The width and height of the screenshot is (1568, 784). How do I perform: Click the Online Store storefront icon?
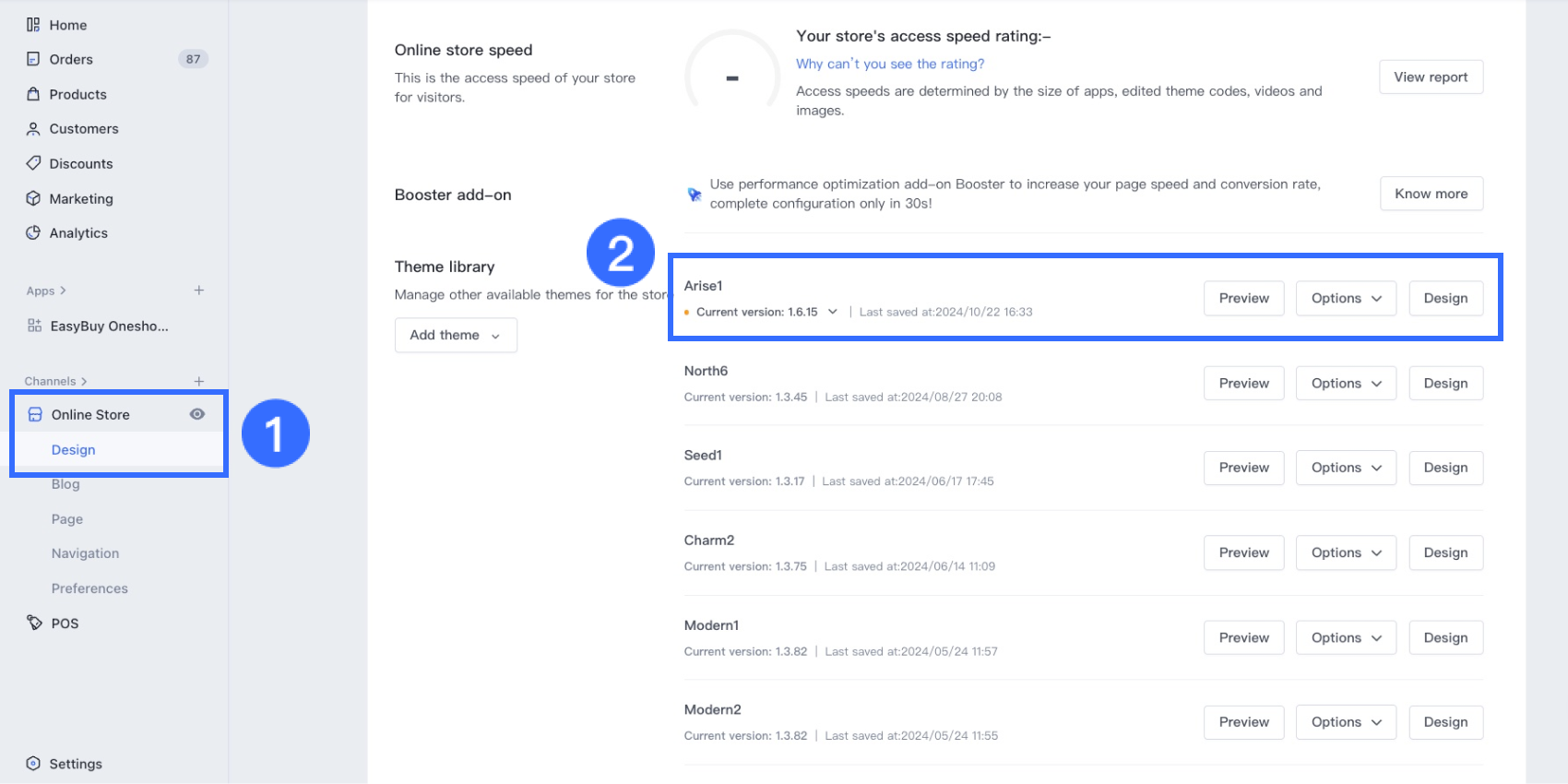pyautogui.click(x=35, y=414)
